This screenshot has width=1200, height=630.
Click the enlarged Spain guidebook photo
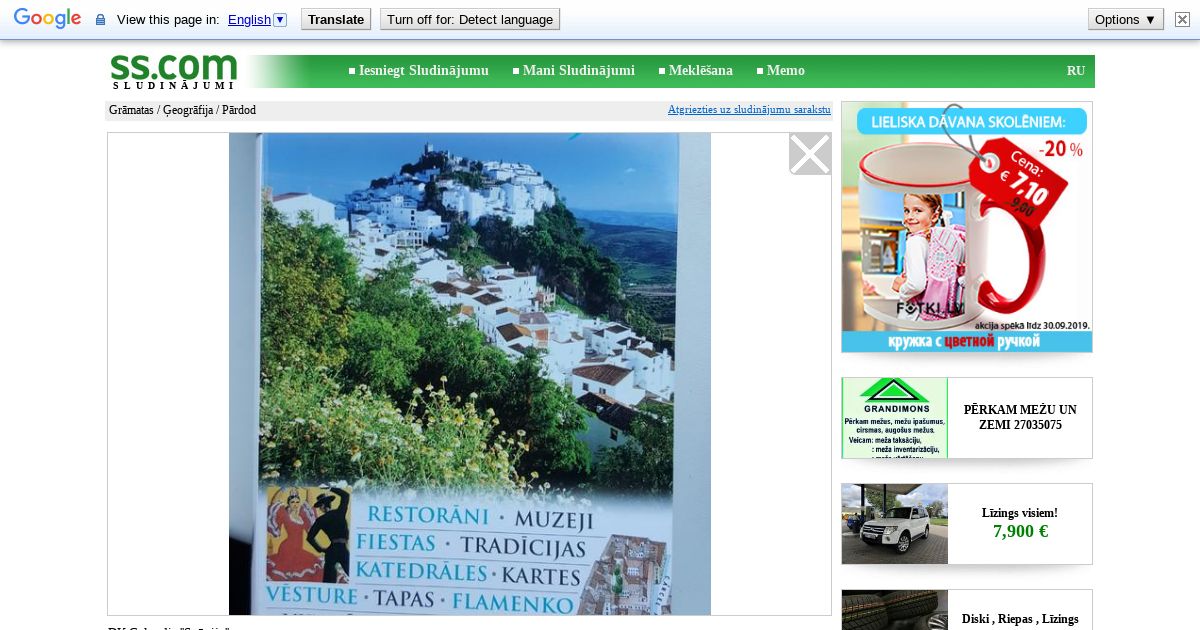click(x=470, y=374)
